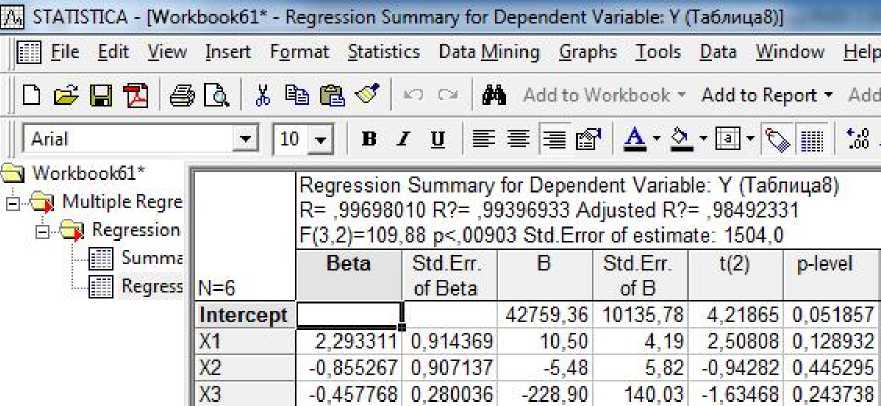Image resolution: width=881 pixels, height=406 pixels.
Task: Open the font size 10 dropdown
Action: (x=320, y=139)
